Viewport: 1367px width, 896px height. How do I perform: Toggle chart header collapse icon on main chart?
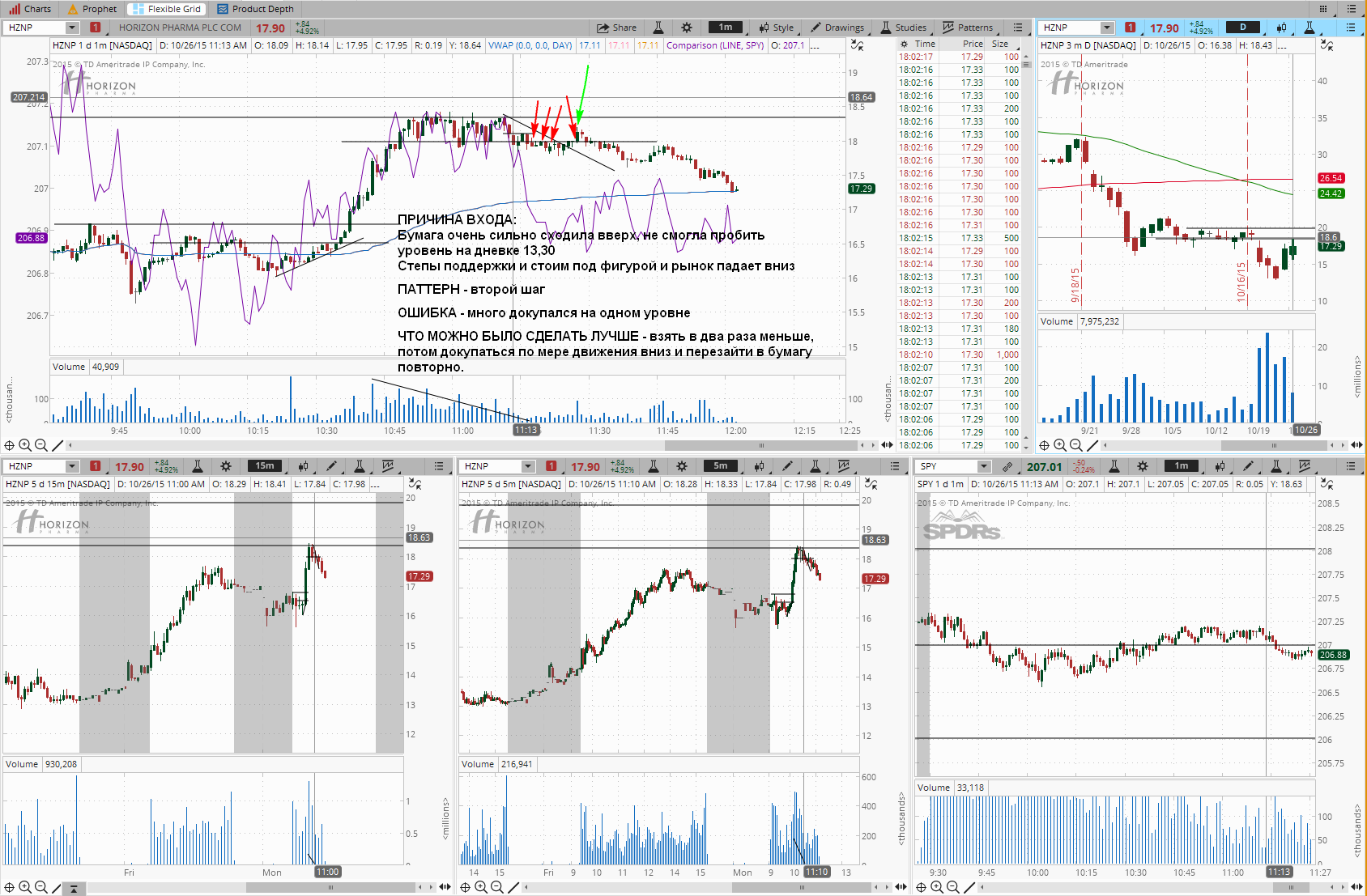coord(857,45)
